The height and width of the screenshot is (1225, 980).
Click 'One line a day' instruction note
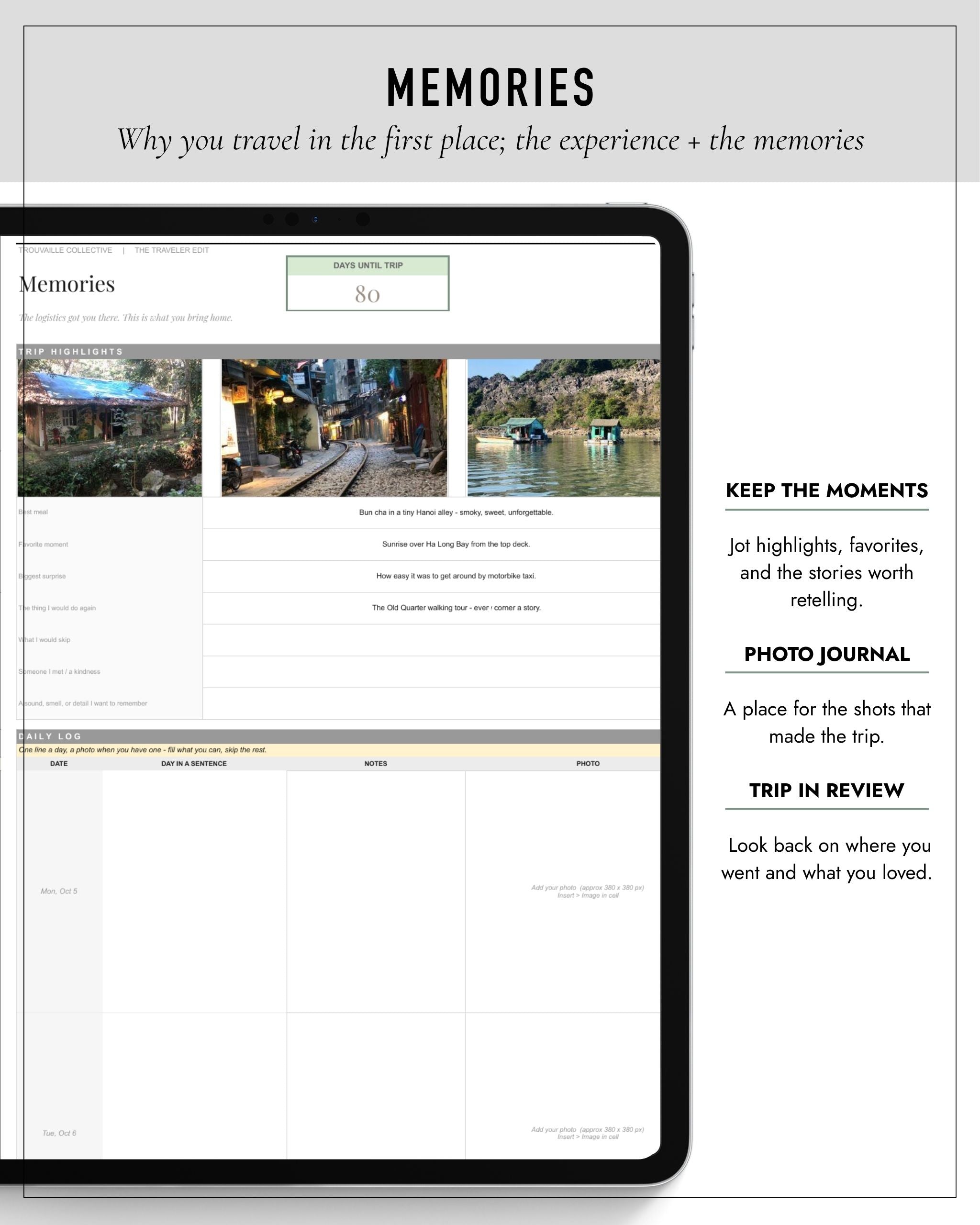click(x=143, y=750)
